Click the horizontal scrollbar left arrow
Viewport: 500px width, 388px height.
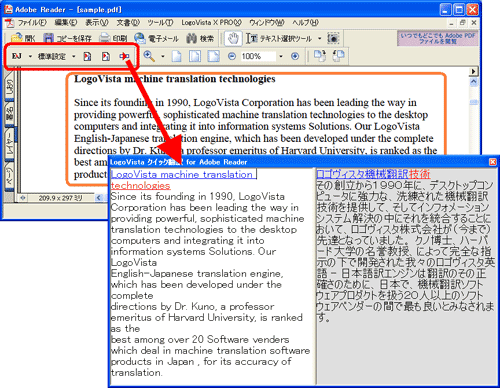(99, 198)
